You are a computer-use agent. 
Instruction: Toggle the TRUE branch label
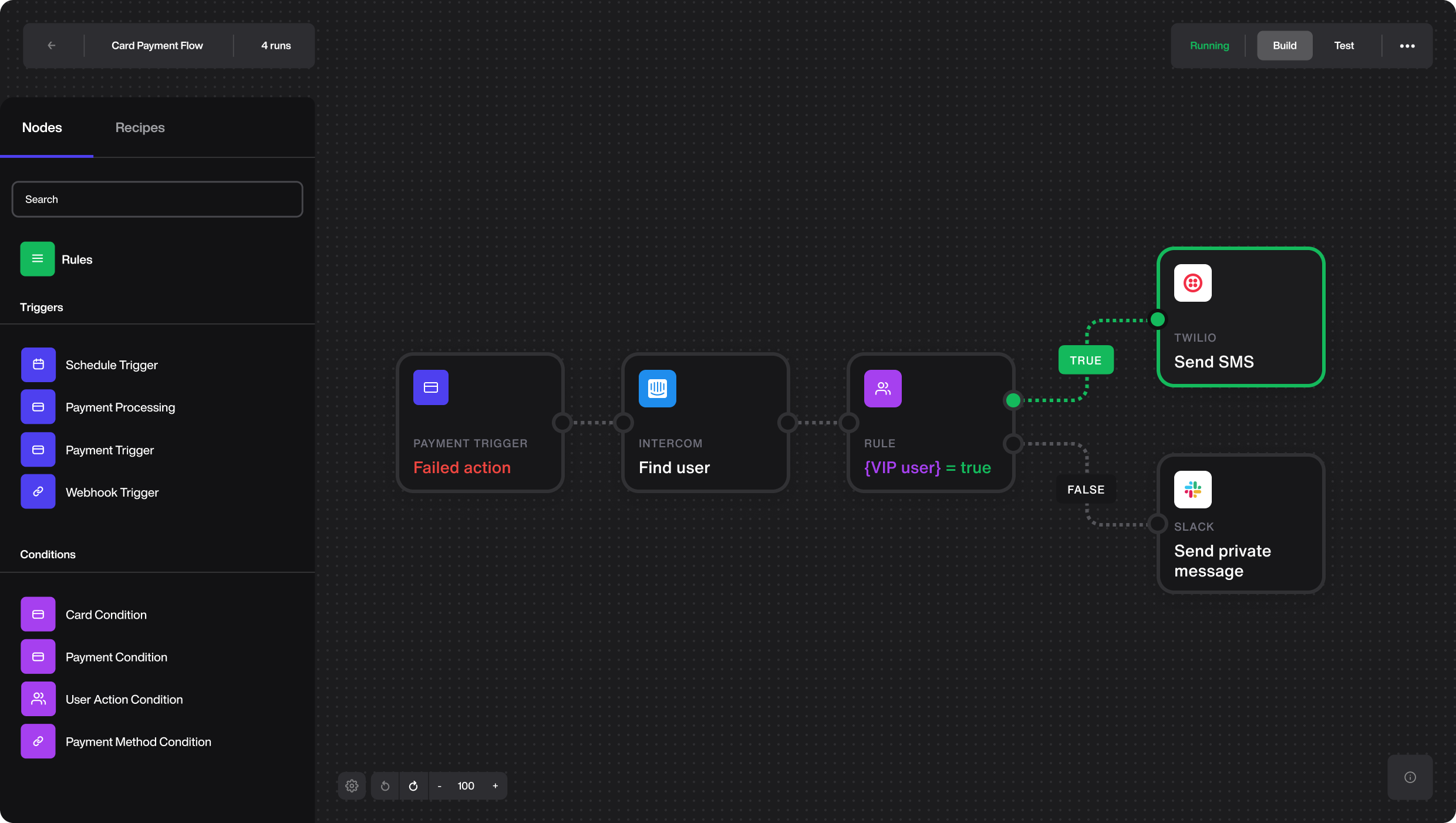[x=1085, y=360]
